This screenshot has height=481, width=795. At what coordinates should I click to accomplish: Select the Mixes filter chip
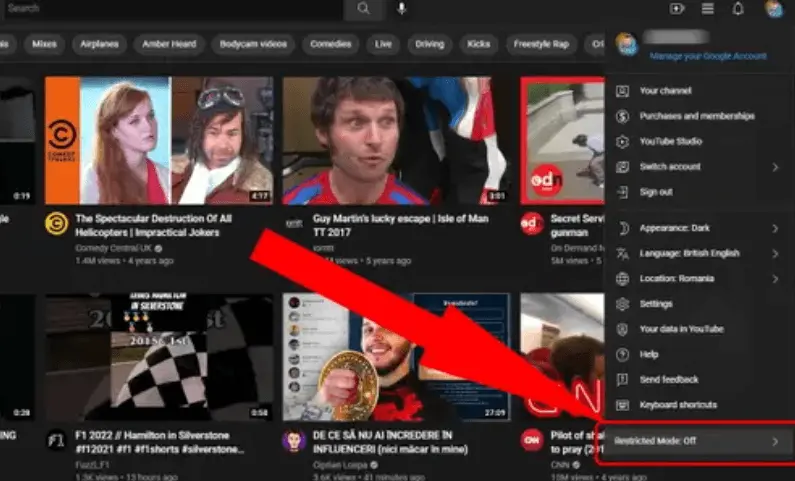tap(44, 44)
